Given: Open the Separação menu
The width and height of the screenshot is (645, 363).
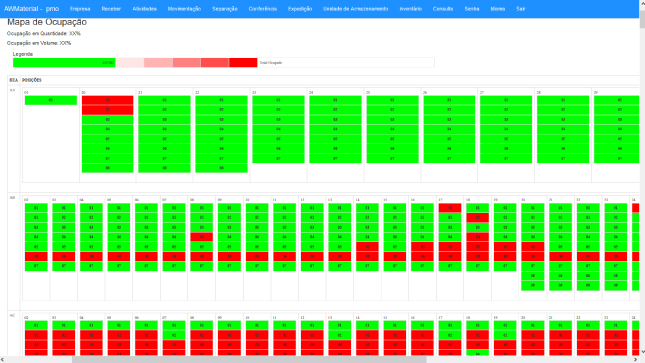Looking at the screenshot, I should (225, 9).
